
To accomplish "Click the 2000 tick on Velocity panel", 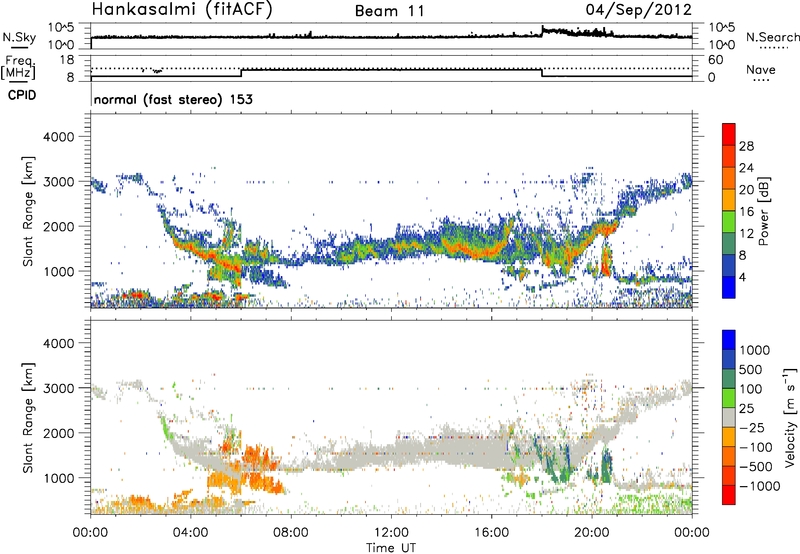I will coord(58,433).
